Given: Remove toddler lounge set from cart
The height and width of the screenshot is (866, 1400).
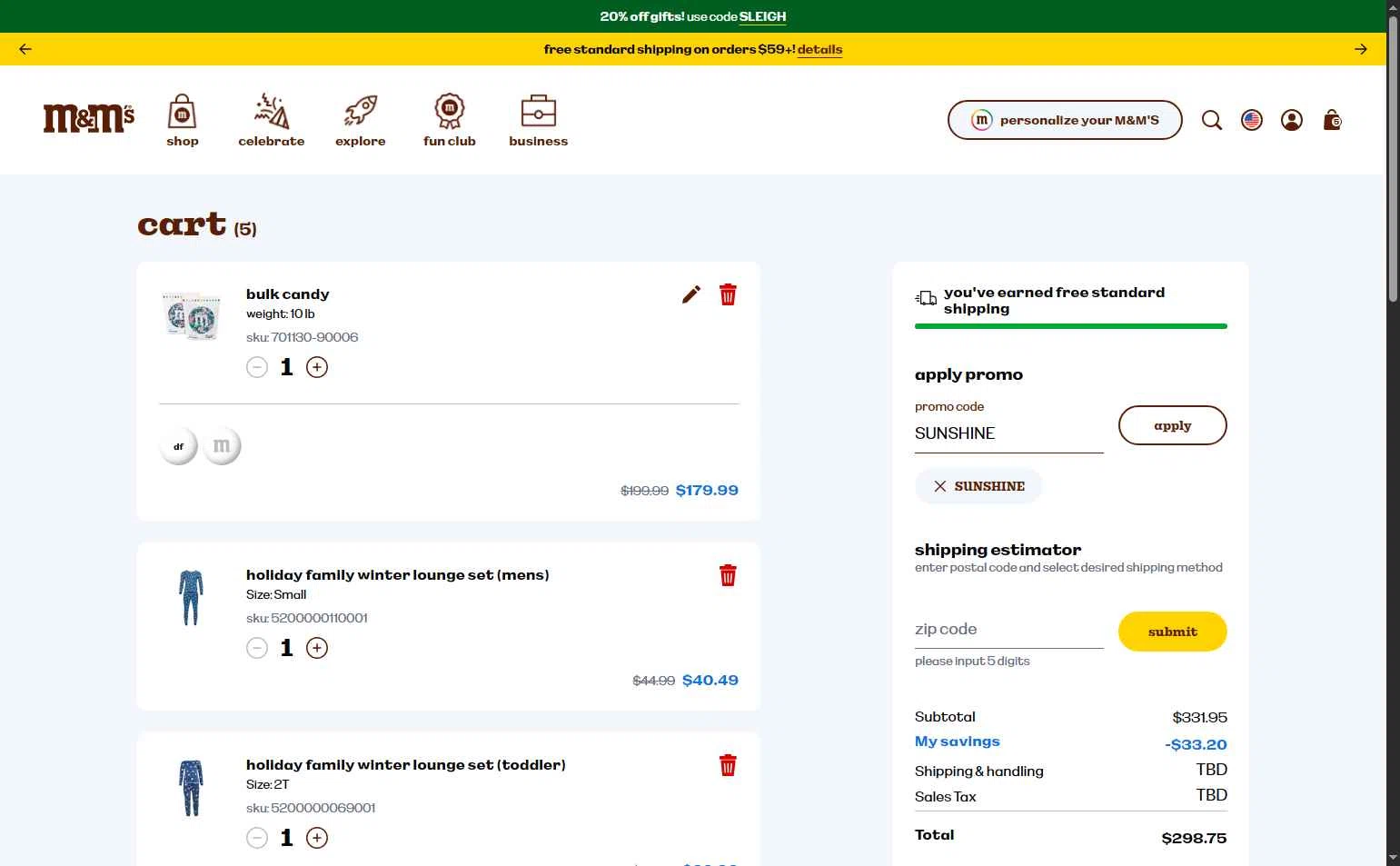Looking at the screenshot, I should point(728,765).
